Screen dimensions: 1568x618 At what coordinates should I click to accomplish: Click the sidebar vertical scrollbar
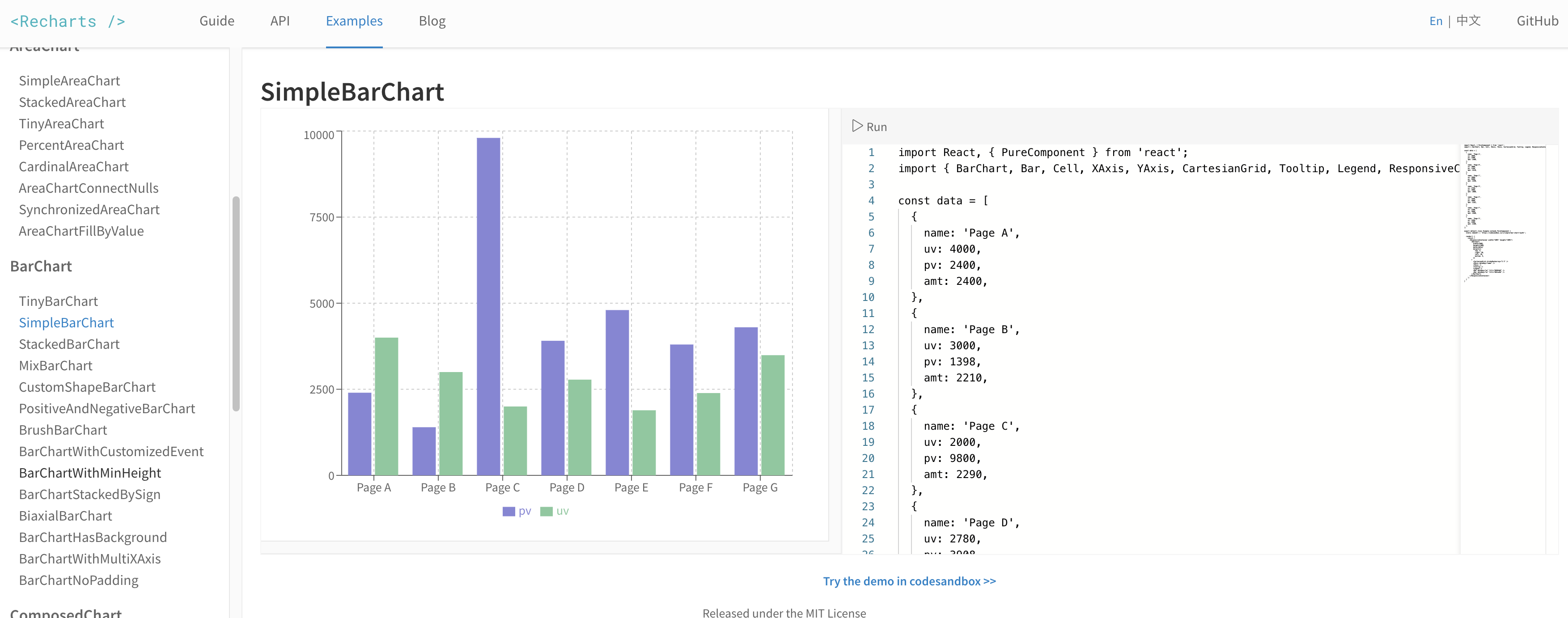(x=236, y=303)
